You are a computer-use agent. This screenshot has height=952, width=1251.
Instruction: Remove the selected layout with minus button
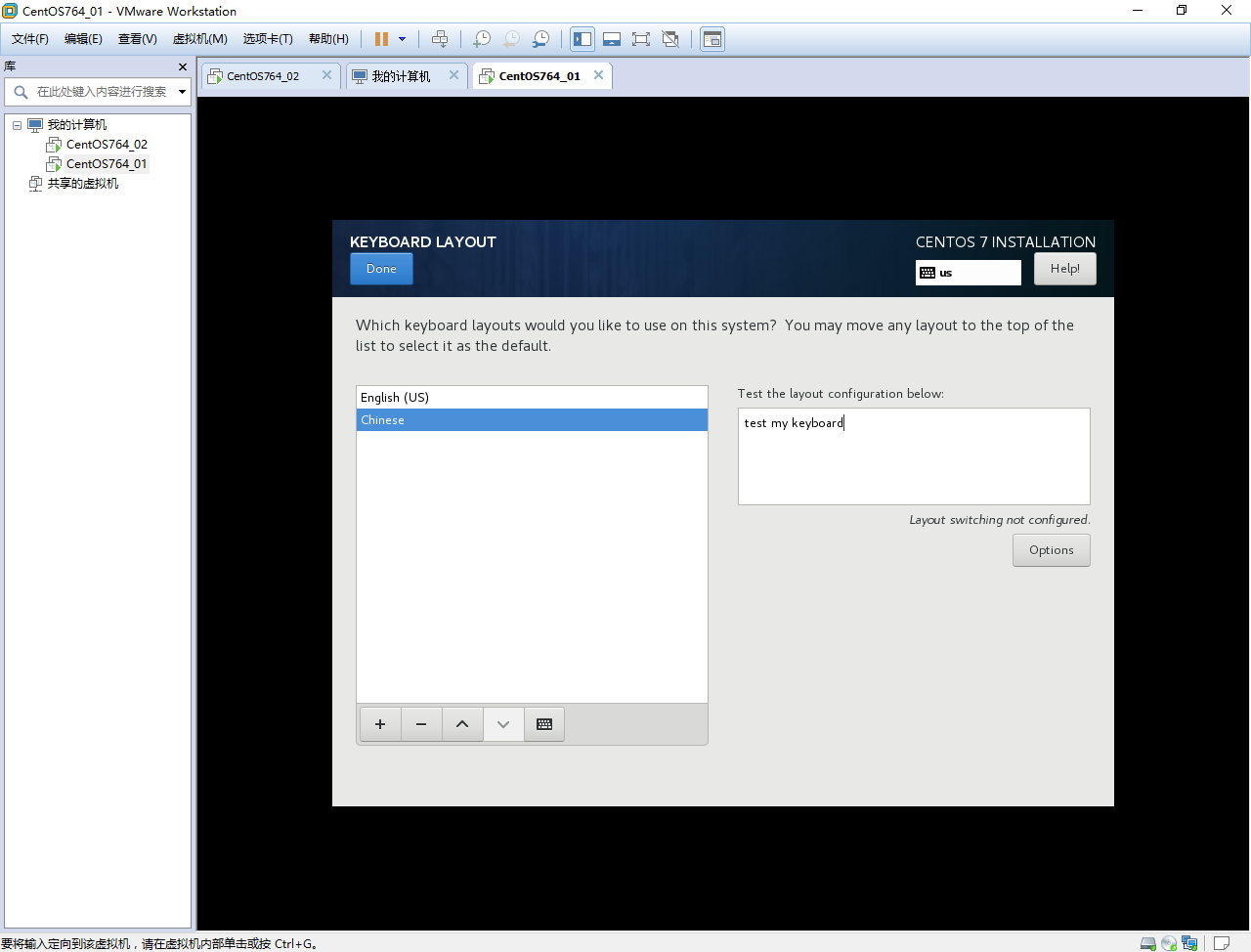point(421,724)
